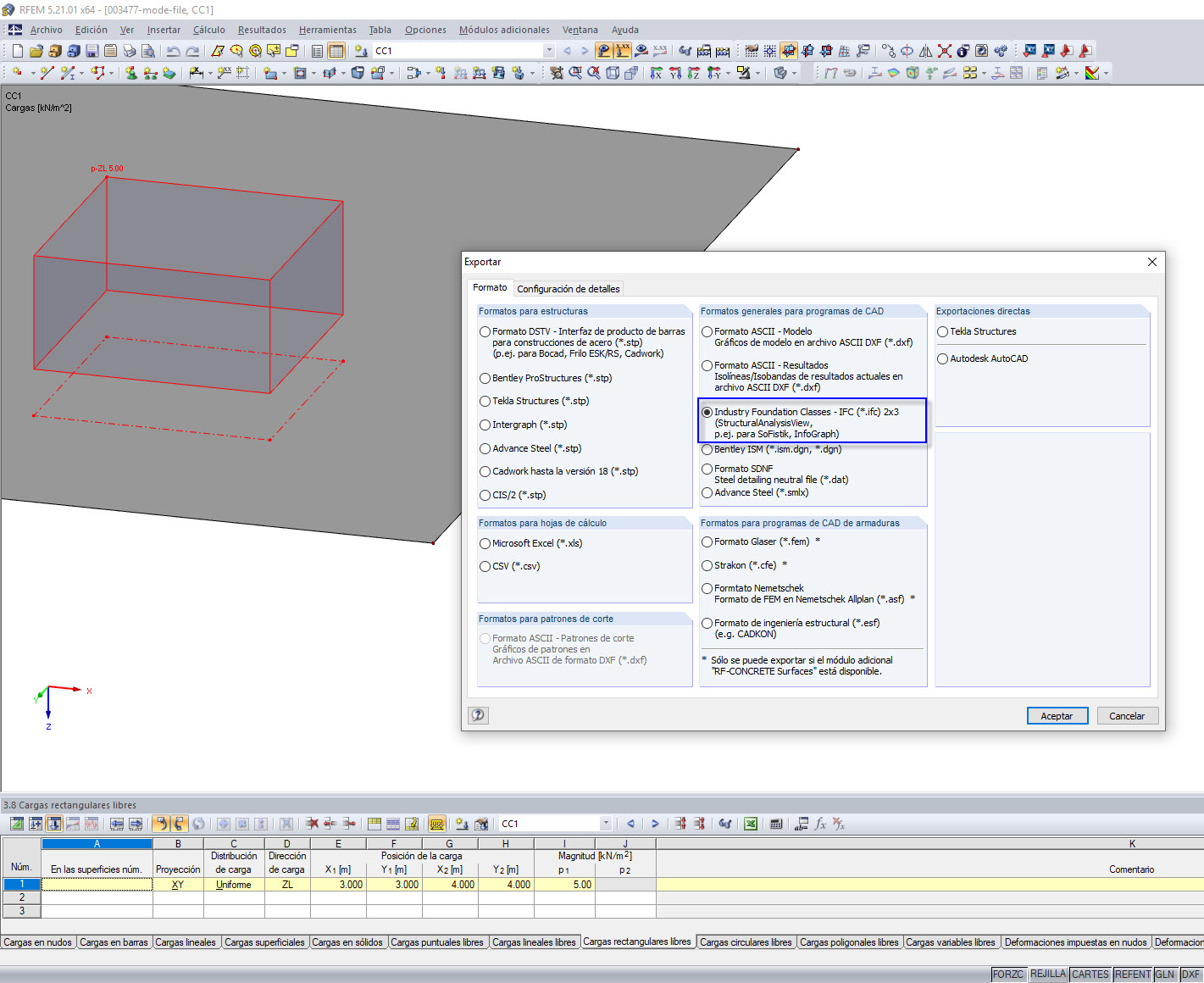Go to next load case in table toolbar
The height and width of the screenshot is (983, 1204).
point(655,824)
